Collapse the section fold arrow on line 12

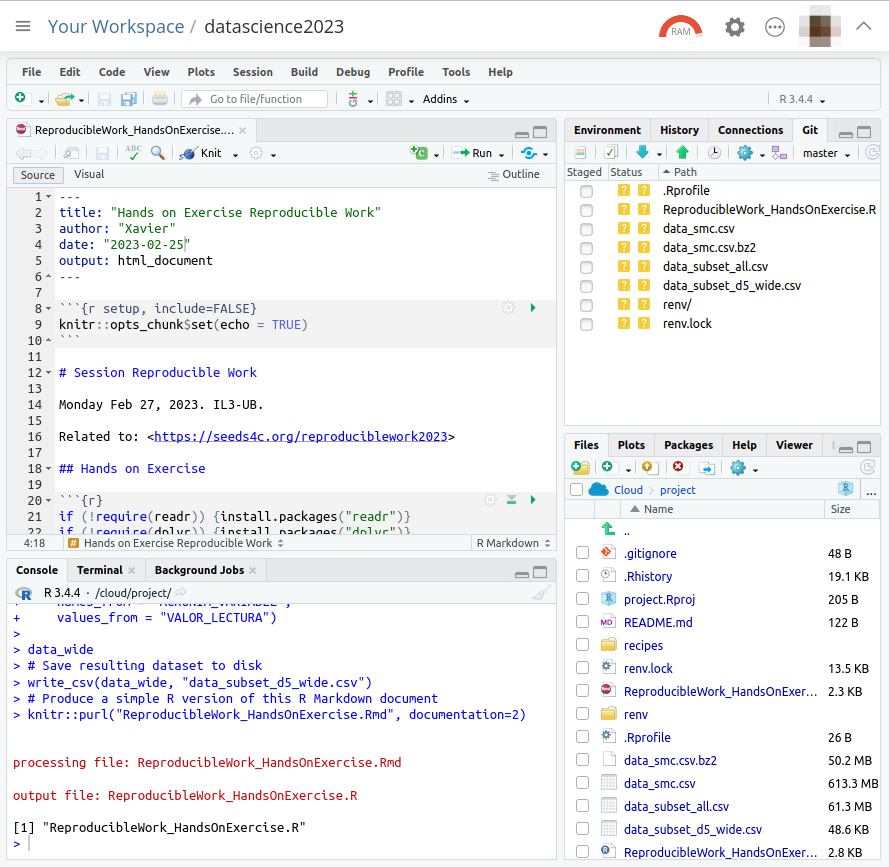pos(48,373)
